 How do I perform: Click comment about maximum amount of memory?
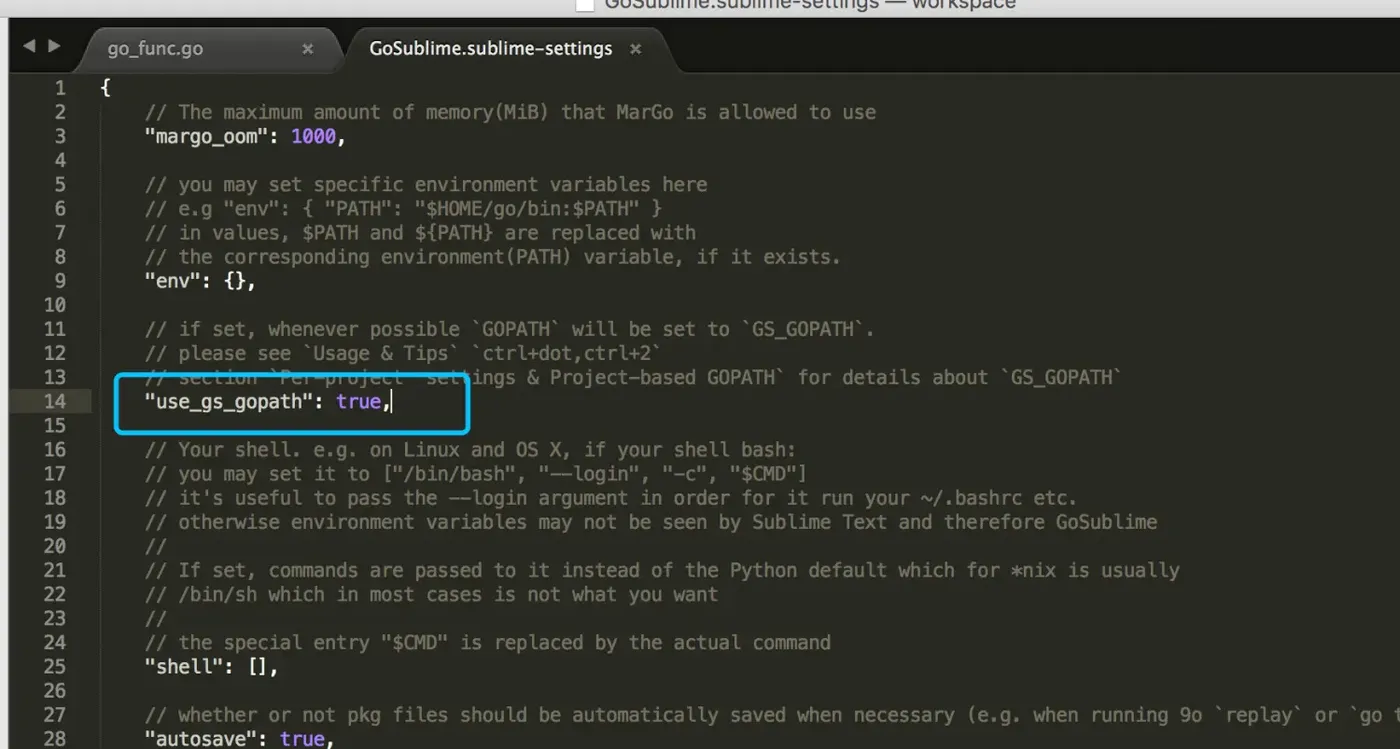pos(510,112)
